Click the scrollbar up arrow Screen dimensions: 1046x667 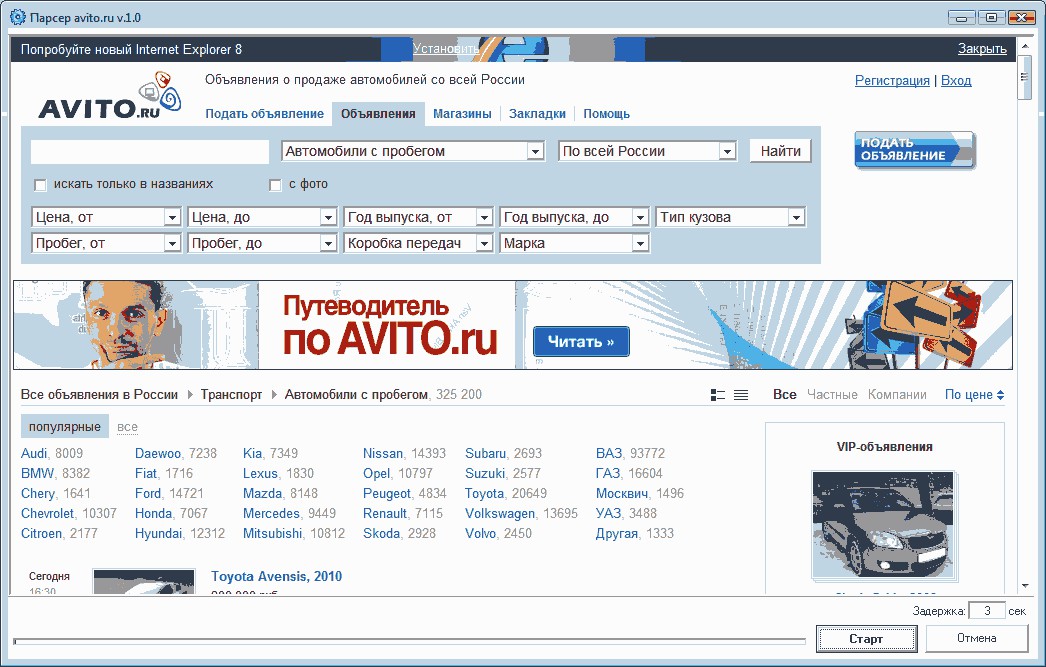click(1025, 47)
